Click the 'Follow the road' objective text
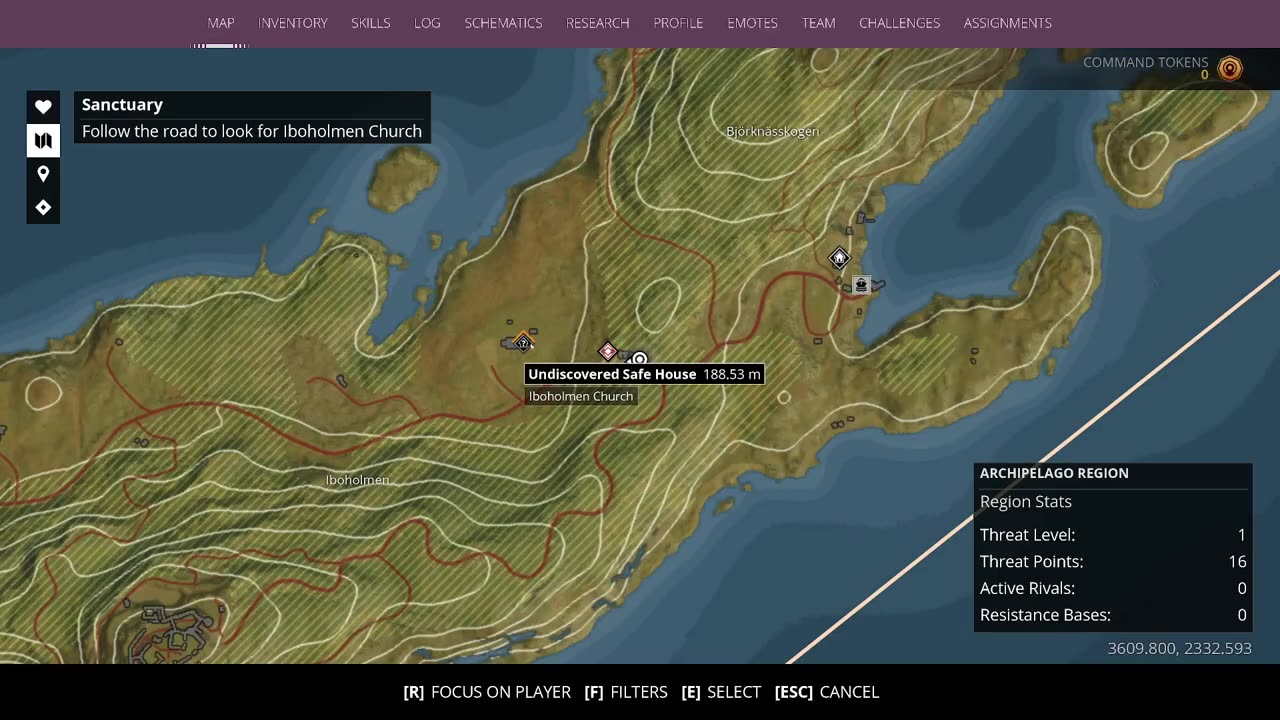 click(252, 131)
